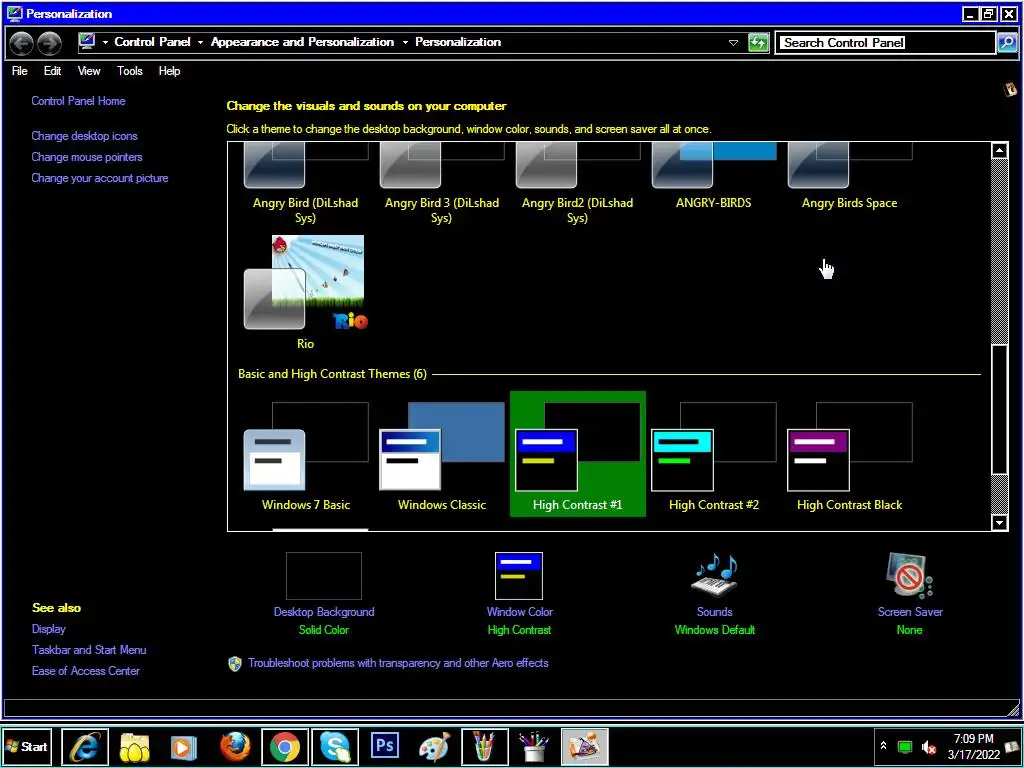The image size is (1024, 768).
Task: Click in the Search Control Panel field
Action: 885,42
